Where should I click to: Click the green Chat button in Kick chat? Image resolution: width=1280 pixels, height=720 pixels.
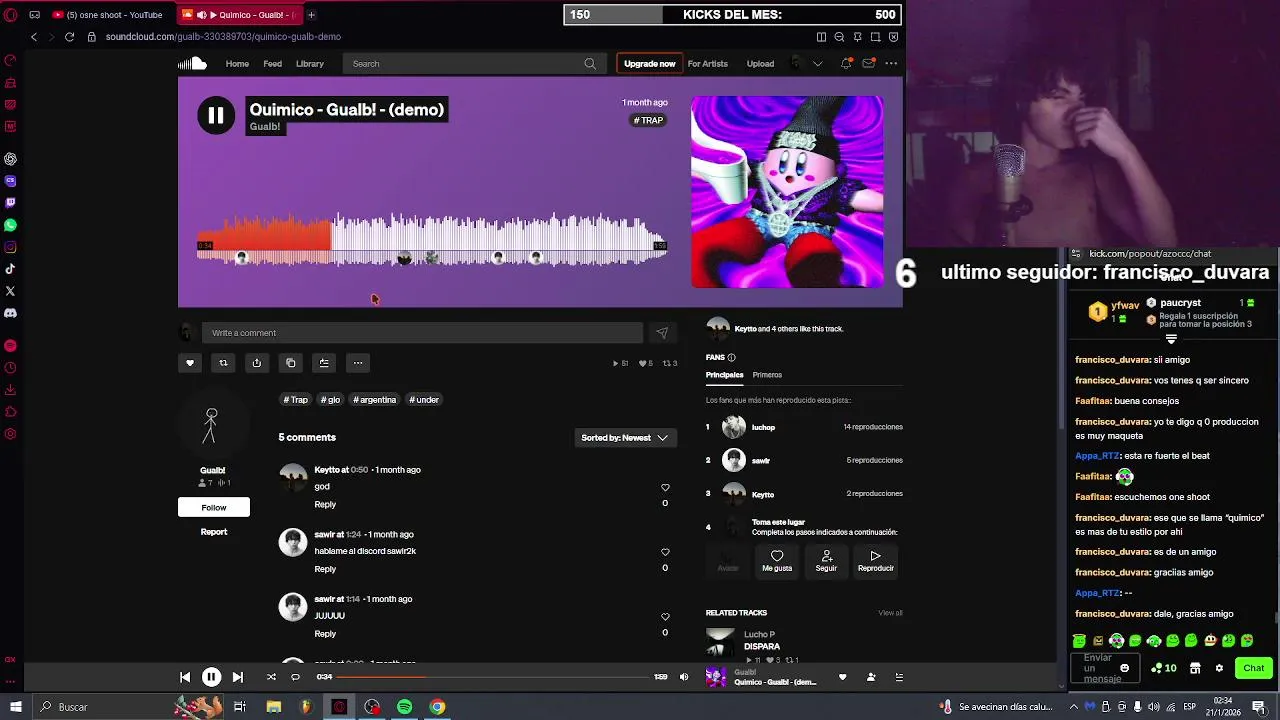click(x=1253, y=668)
